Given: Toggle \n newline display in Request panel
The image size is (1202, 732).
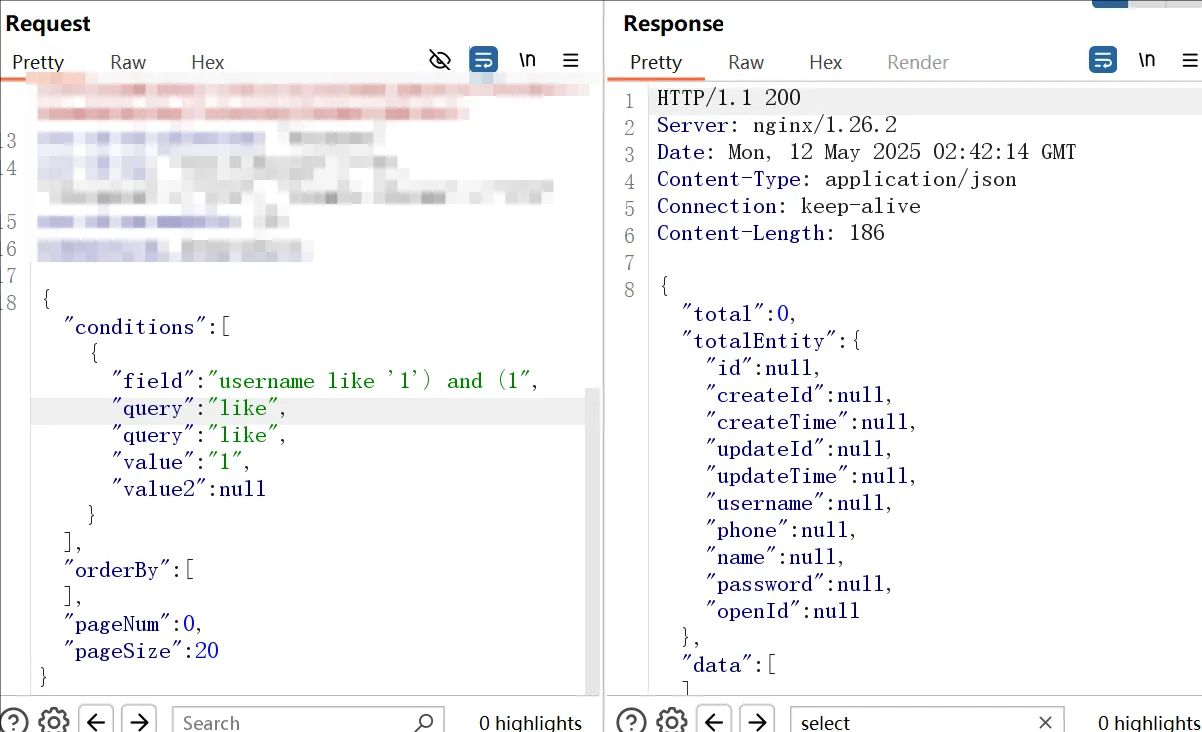Looking at the screenshot, I should click(527, 60).
